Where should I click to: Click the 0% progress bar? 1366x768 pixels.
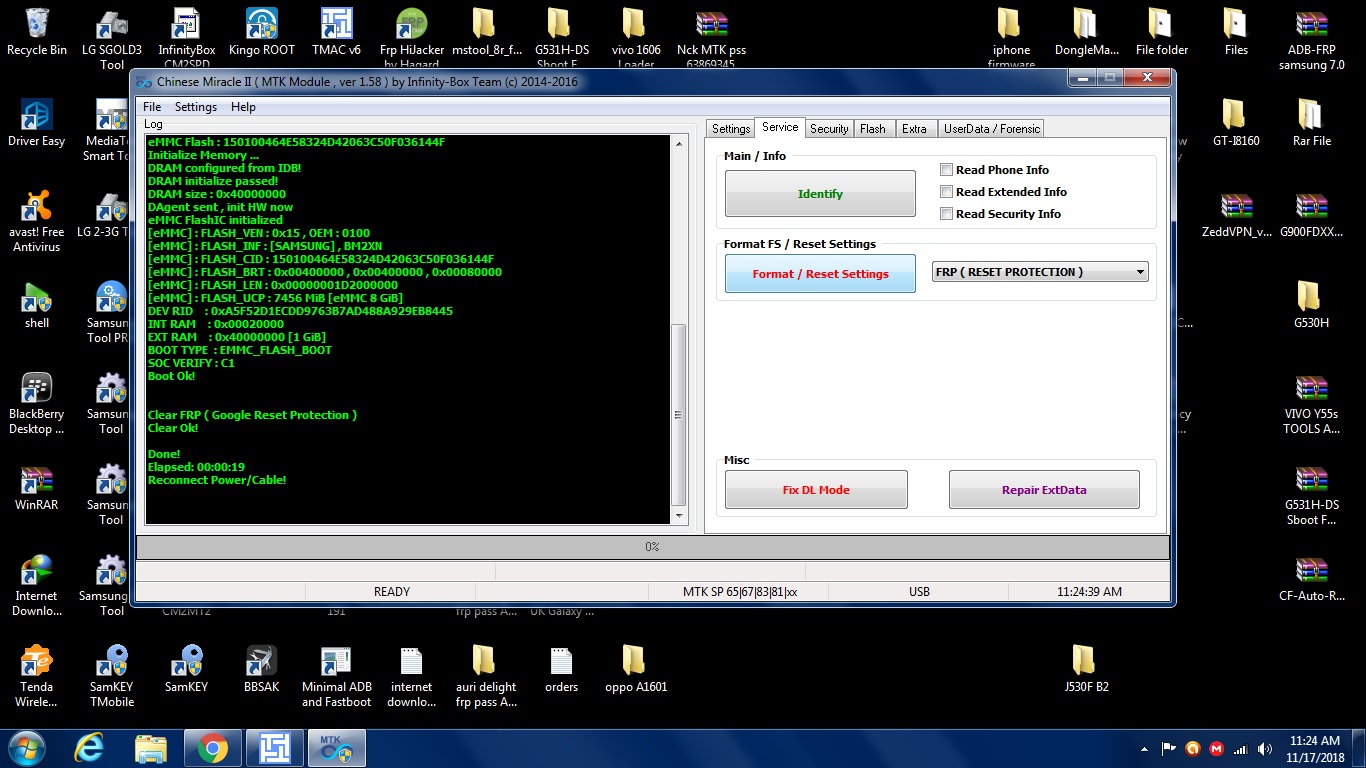click(652, 547)
